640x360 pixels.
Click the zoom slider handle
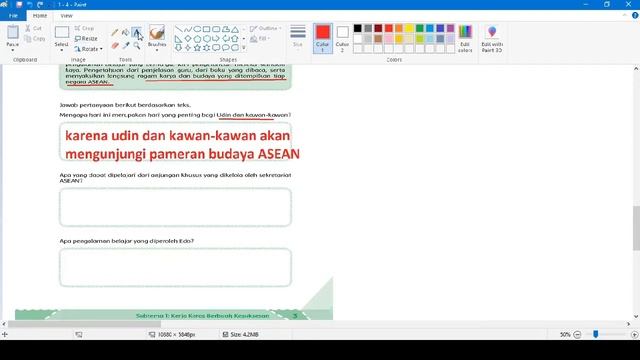click(x=596, y=334)
